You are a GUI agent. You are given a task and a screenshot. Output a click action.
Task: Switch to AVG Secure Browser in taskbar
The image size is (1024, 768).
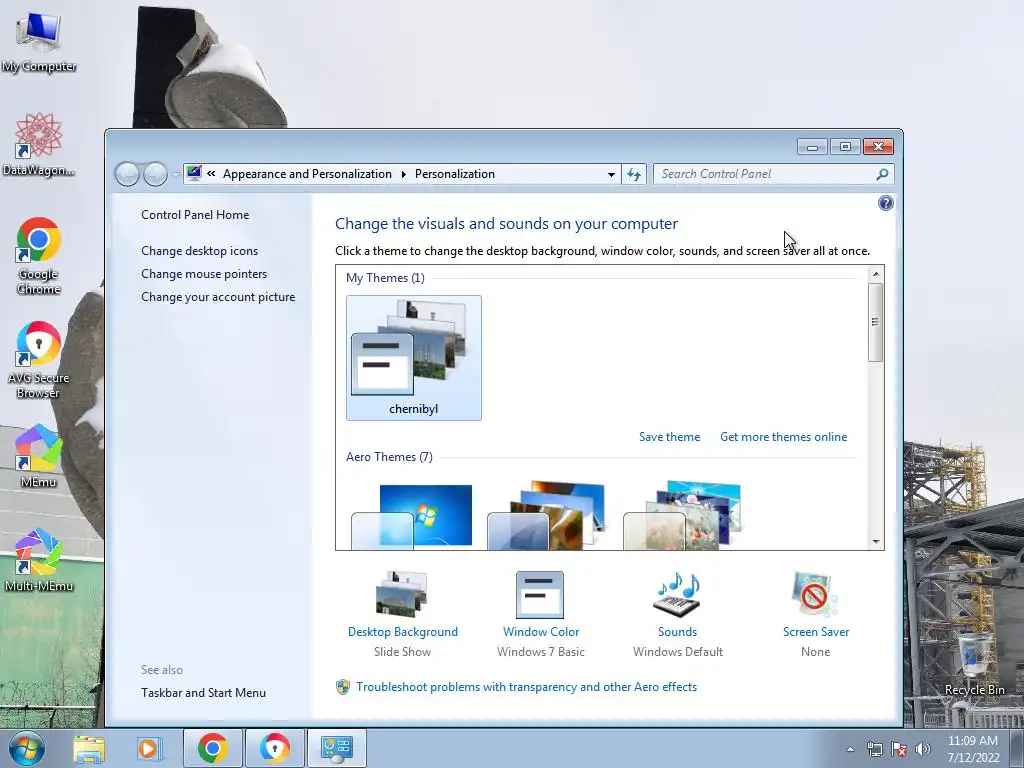274,748
